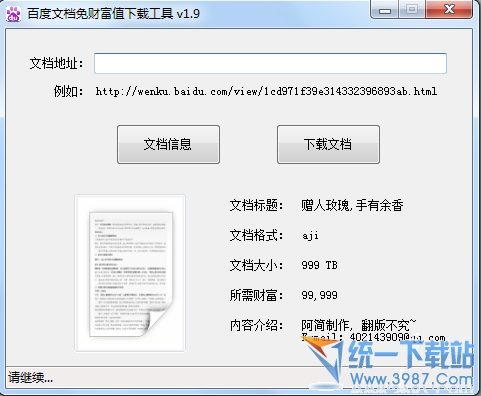Click the example wenku.baidu.com URL text
481x396 pixels.
click(x=266, y=91)
